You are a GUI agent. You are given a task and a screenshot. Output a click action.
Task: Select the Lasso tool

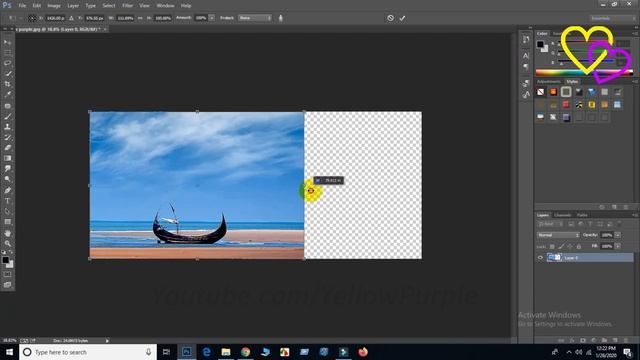coord(7,63)
